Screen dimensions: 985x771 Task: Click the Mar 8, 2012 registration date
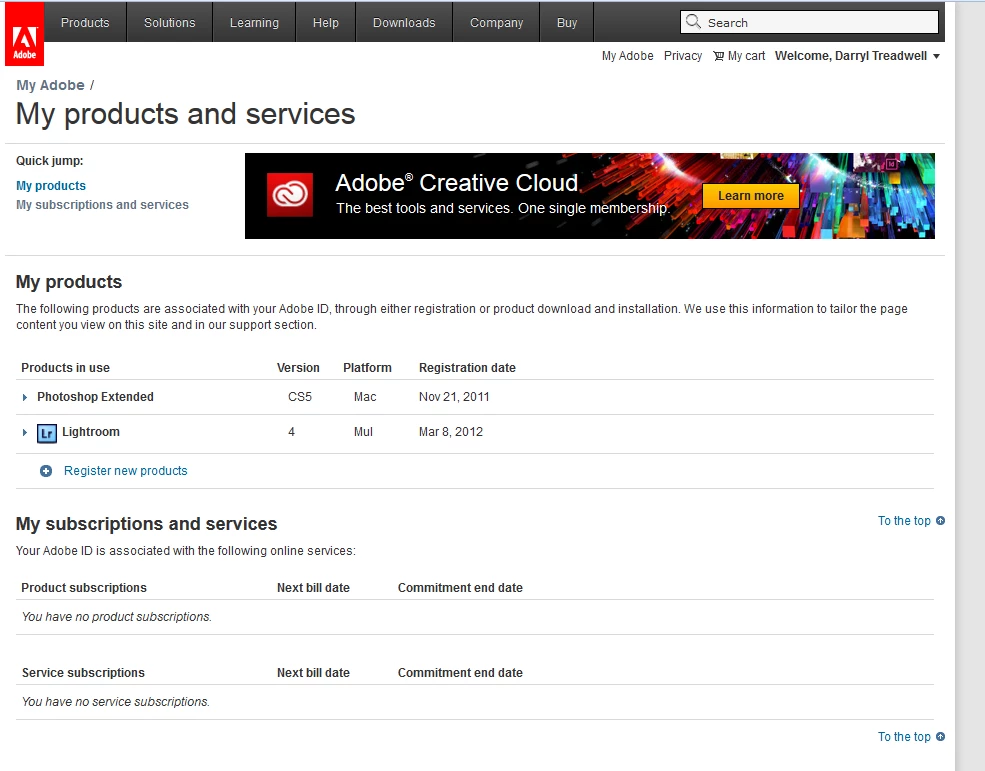451,432
